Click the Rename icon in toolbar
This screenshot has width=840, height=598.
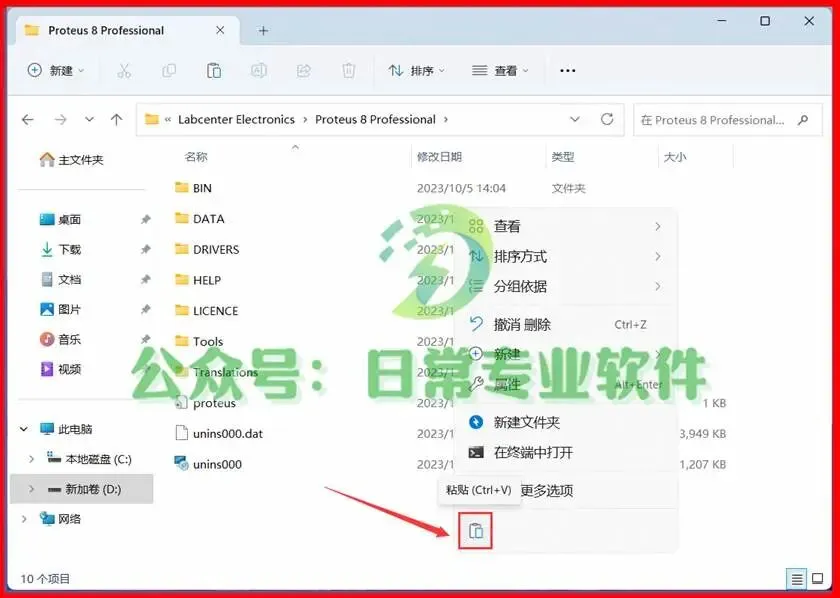[259, 70]
